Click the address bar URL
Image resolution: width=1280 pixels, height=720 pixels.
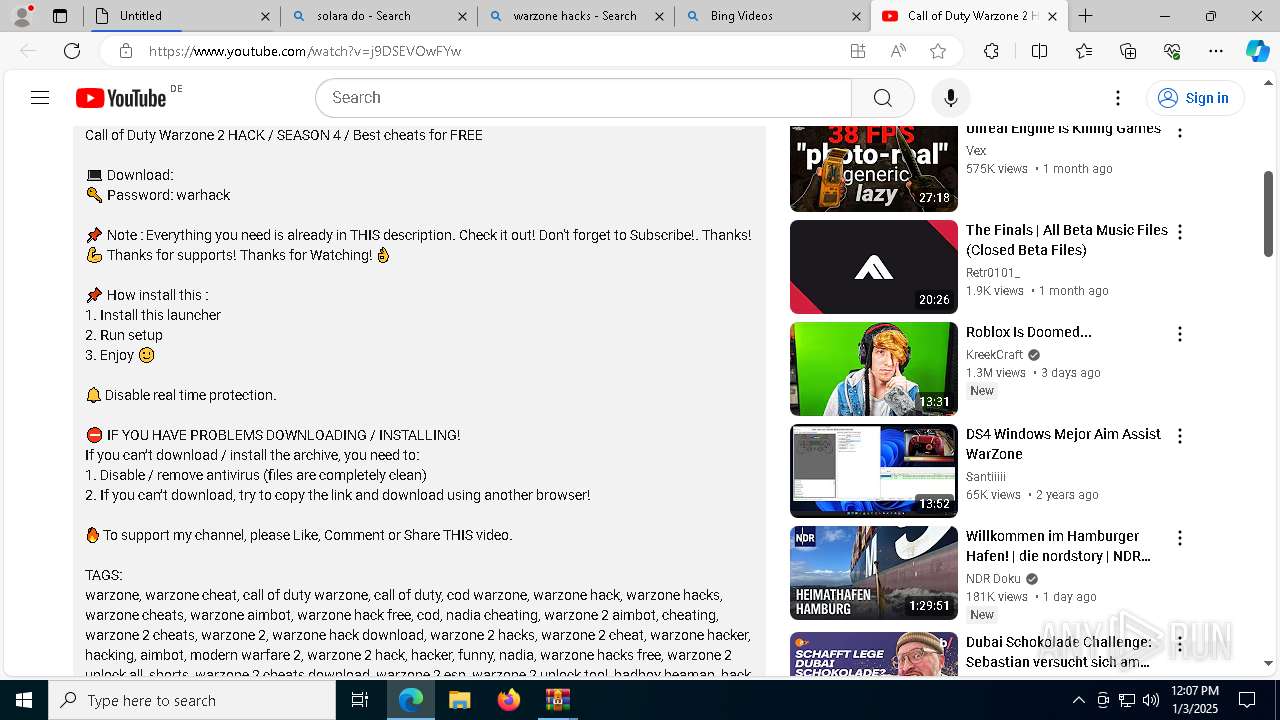pos(305,51)
